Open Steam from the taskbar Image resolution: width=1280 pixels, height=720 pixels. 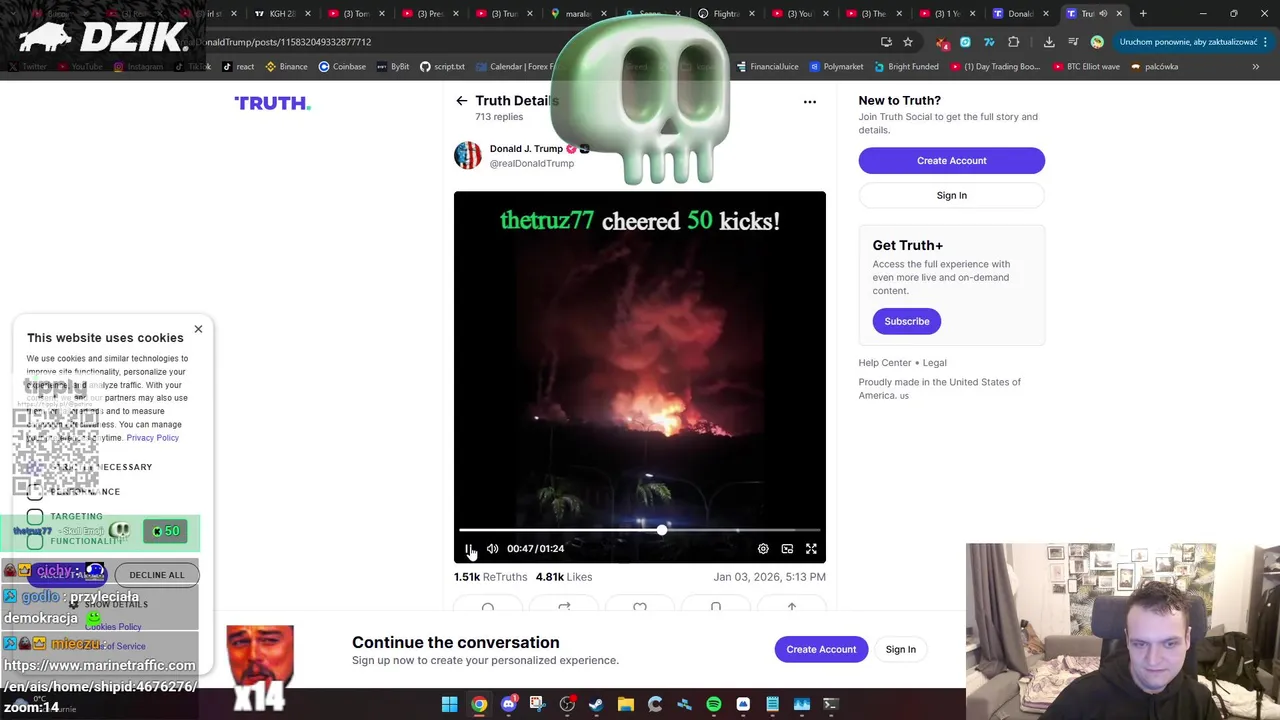[596, 704]
